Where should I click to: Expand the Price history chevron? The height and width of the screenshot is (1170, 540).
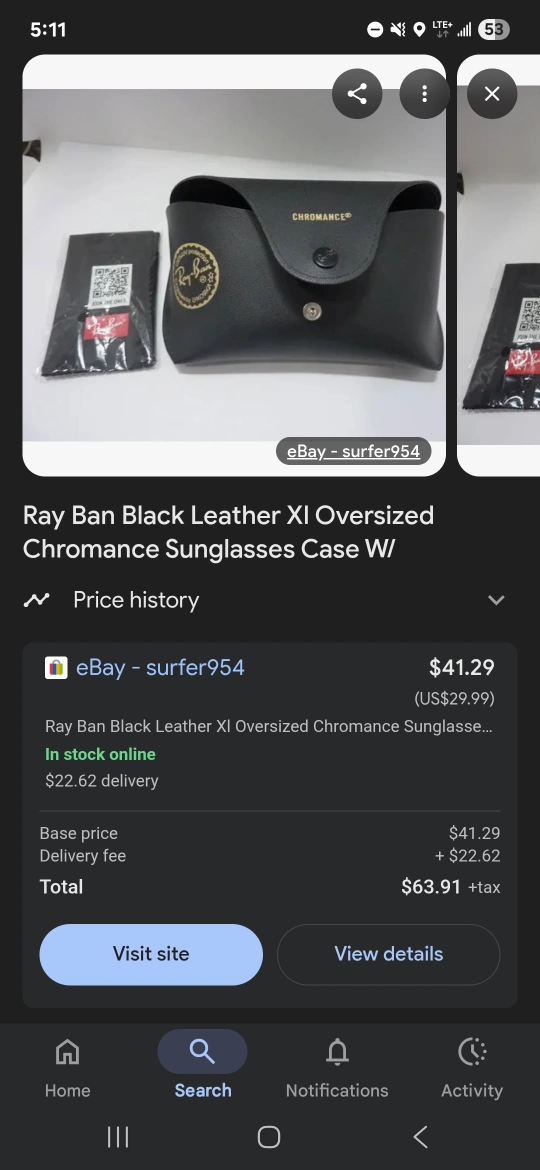[496, 600]
